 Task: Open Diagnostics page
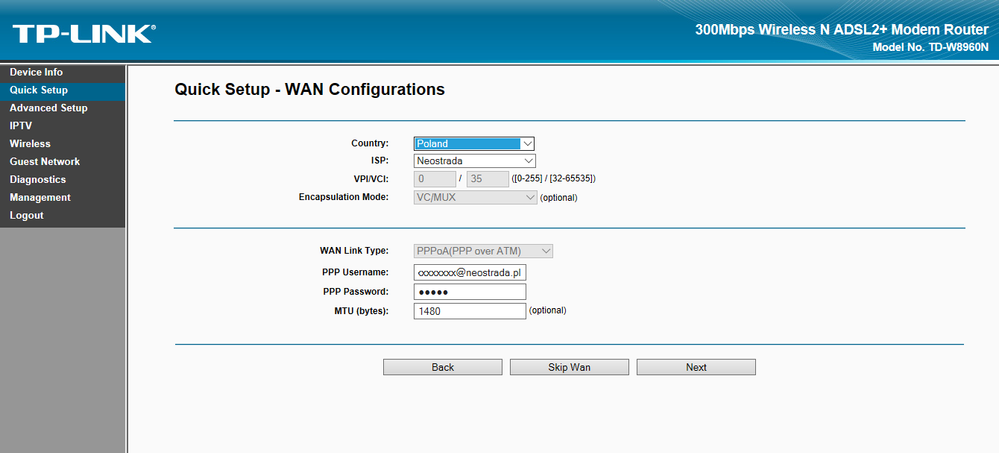pos(38,180)
